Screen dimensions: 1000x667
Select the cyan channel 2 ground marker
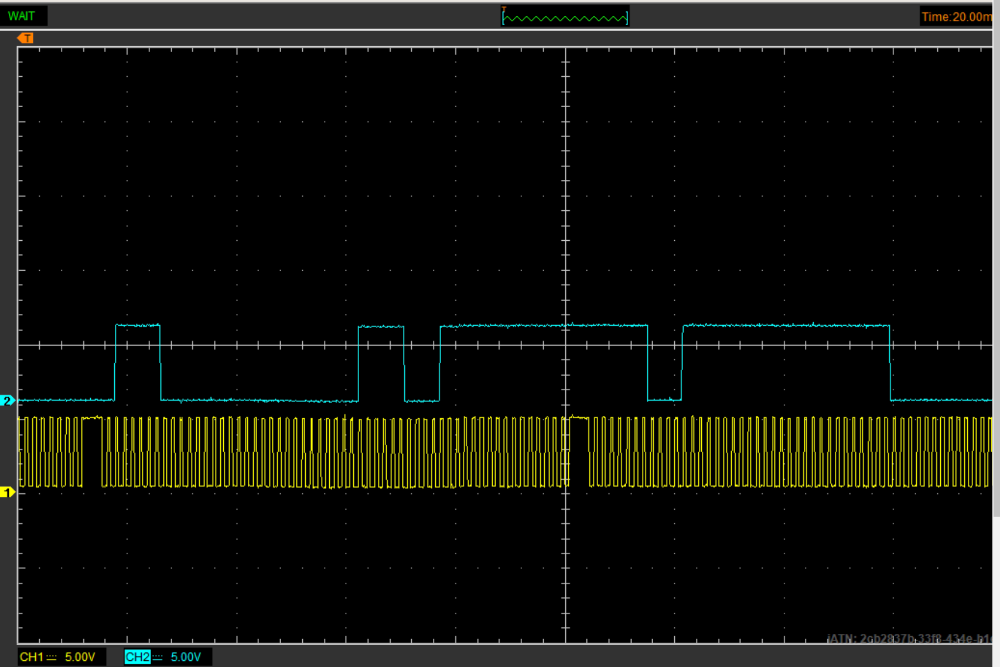pos(8,401)
